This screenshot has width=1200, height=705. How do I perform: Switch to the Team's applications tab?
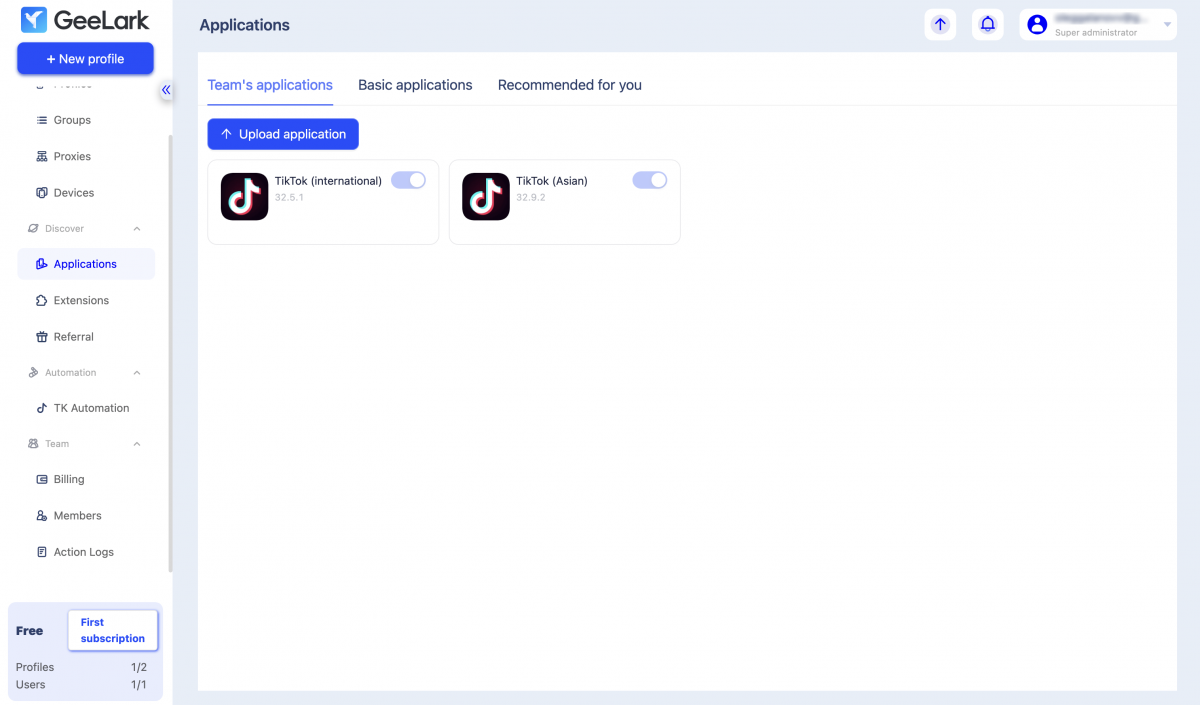(x=270, y=85)
